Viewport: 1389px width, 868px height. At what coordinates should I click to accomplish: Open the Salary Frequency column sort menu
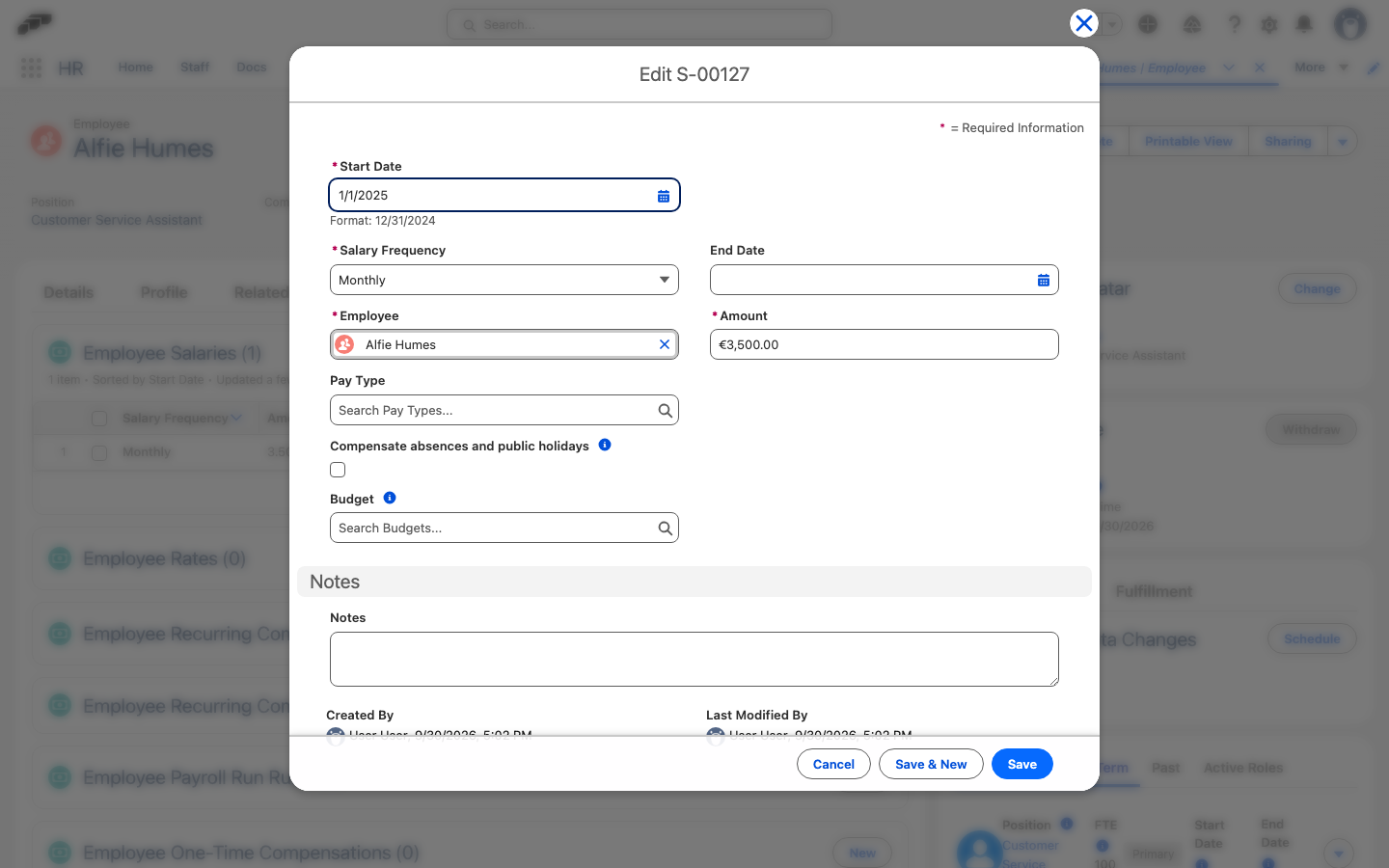(x=237, y=419)
